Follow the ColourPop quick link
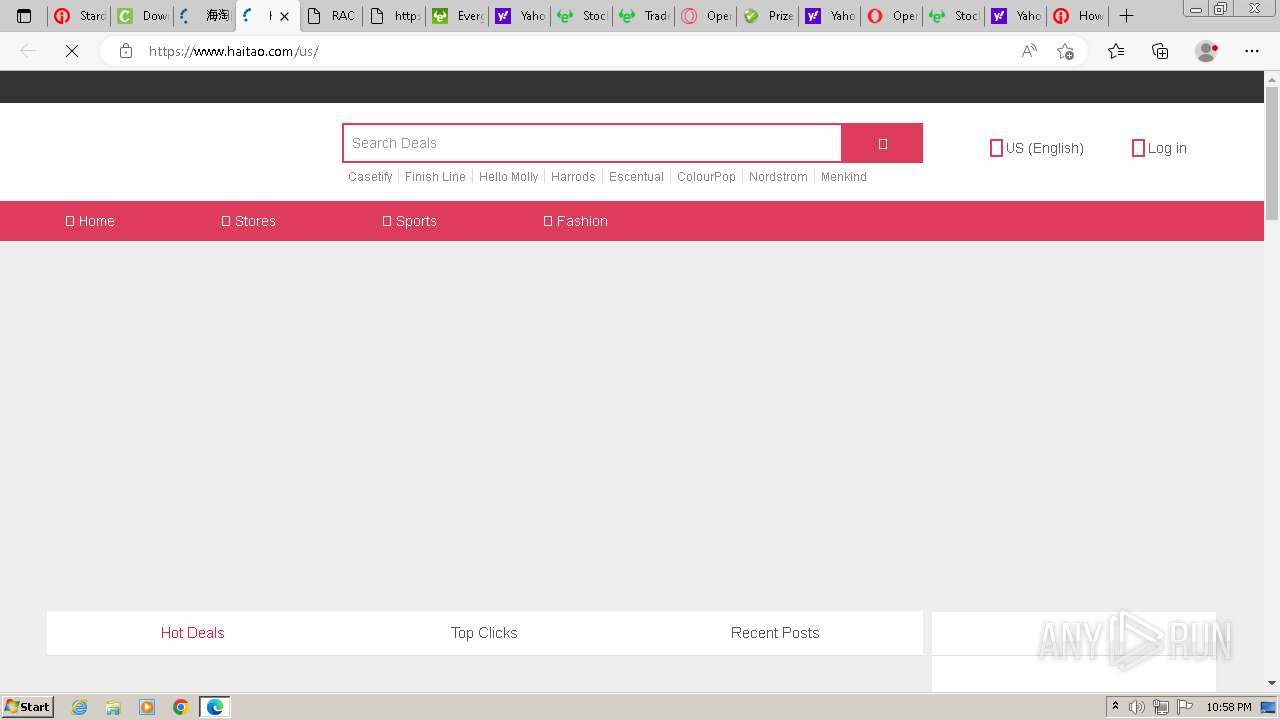Screen dimensions: 1280x720 [706, 177]
